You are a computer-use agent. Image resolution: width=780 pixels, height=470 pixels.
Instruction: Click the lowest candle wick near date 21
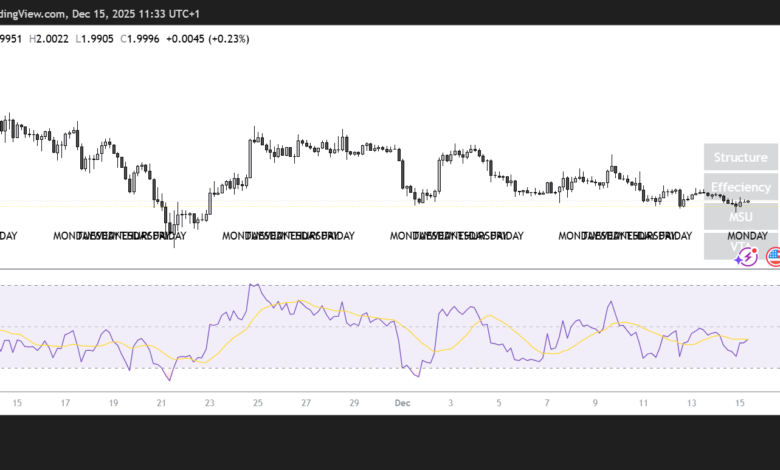(174, 244)
